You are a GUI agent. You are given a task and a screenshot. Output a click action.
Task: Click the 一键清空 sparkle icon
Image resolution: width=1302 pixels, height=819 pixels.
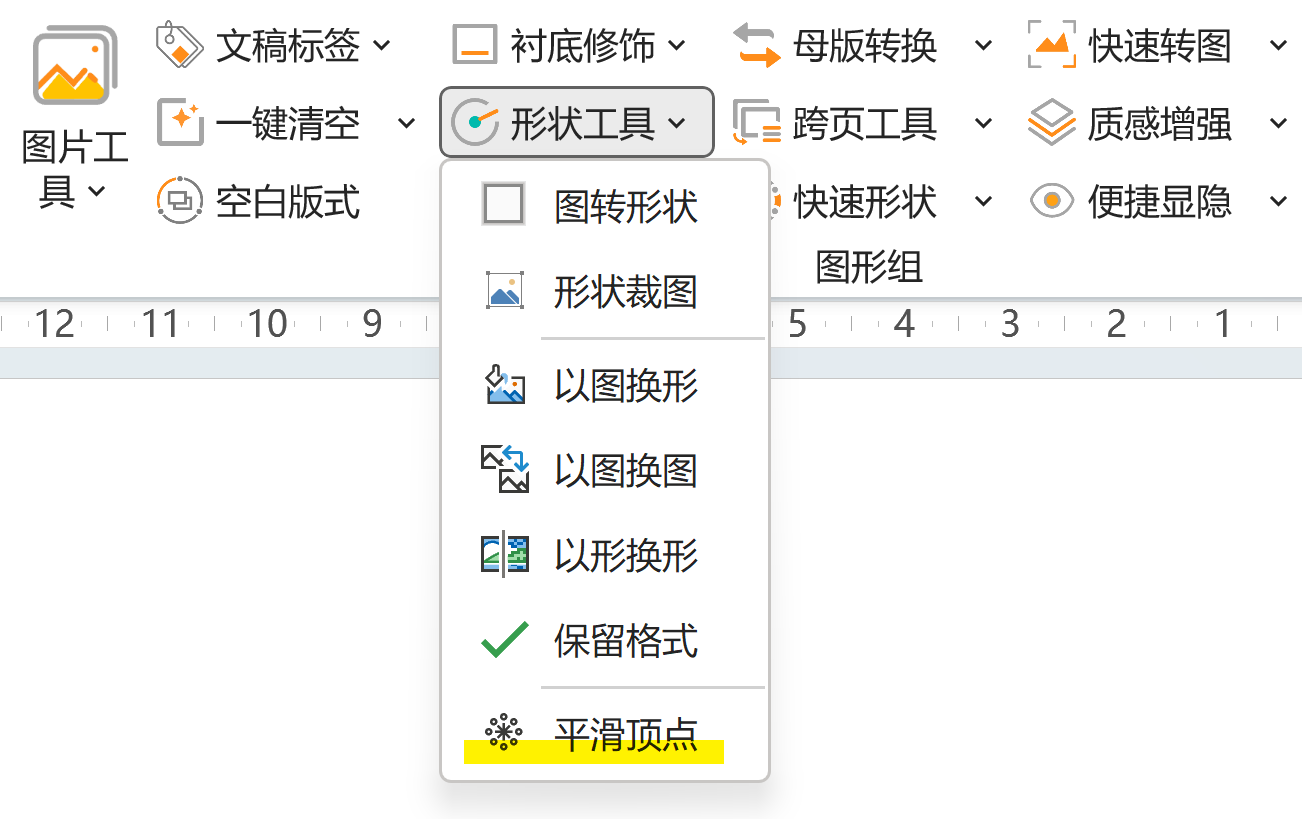(180, 123)
